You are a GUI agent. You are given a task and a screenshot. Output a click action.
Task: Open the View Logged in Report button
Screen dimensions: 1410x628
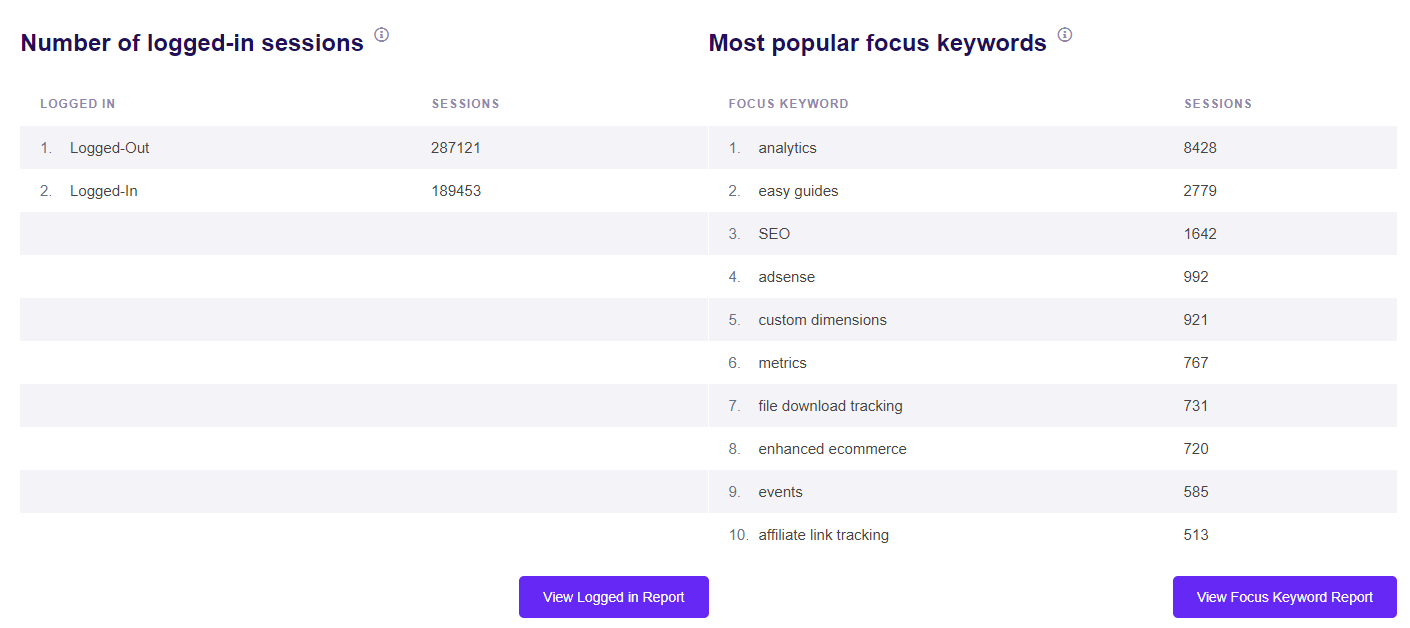coord(613,597)
